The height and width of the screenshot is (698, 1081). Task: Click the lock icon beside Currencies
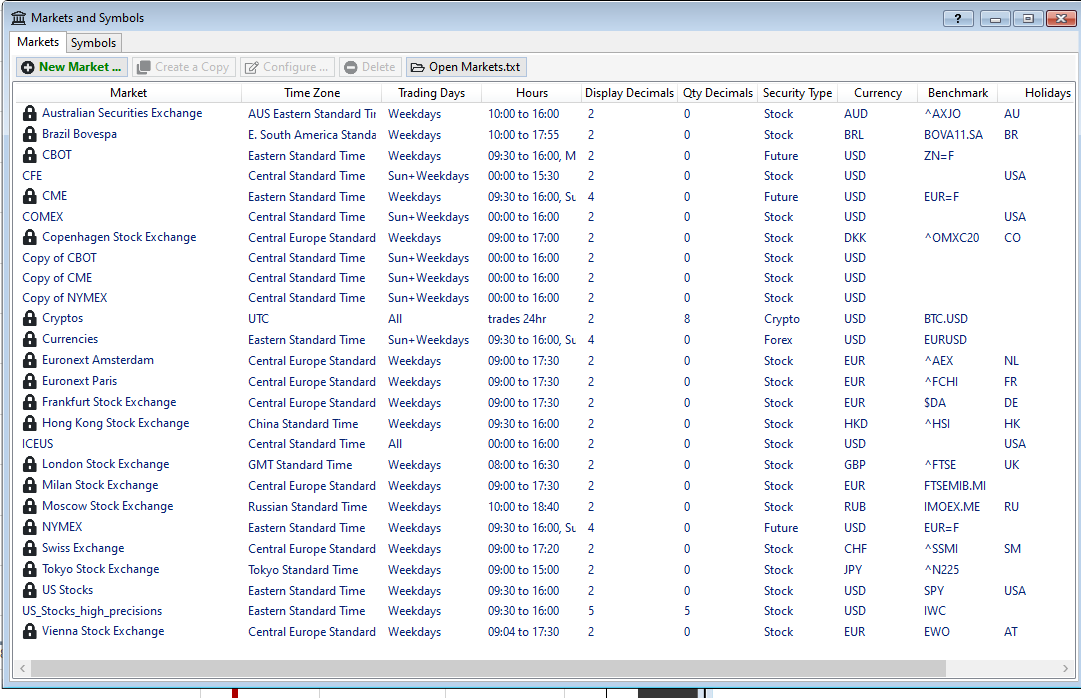tap(30, 339)
